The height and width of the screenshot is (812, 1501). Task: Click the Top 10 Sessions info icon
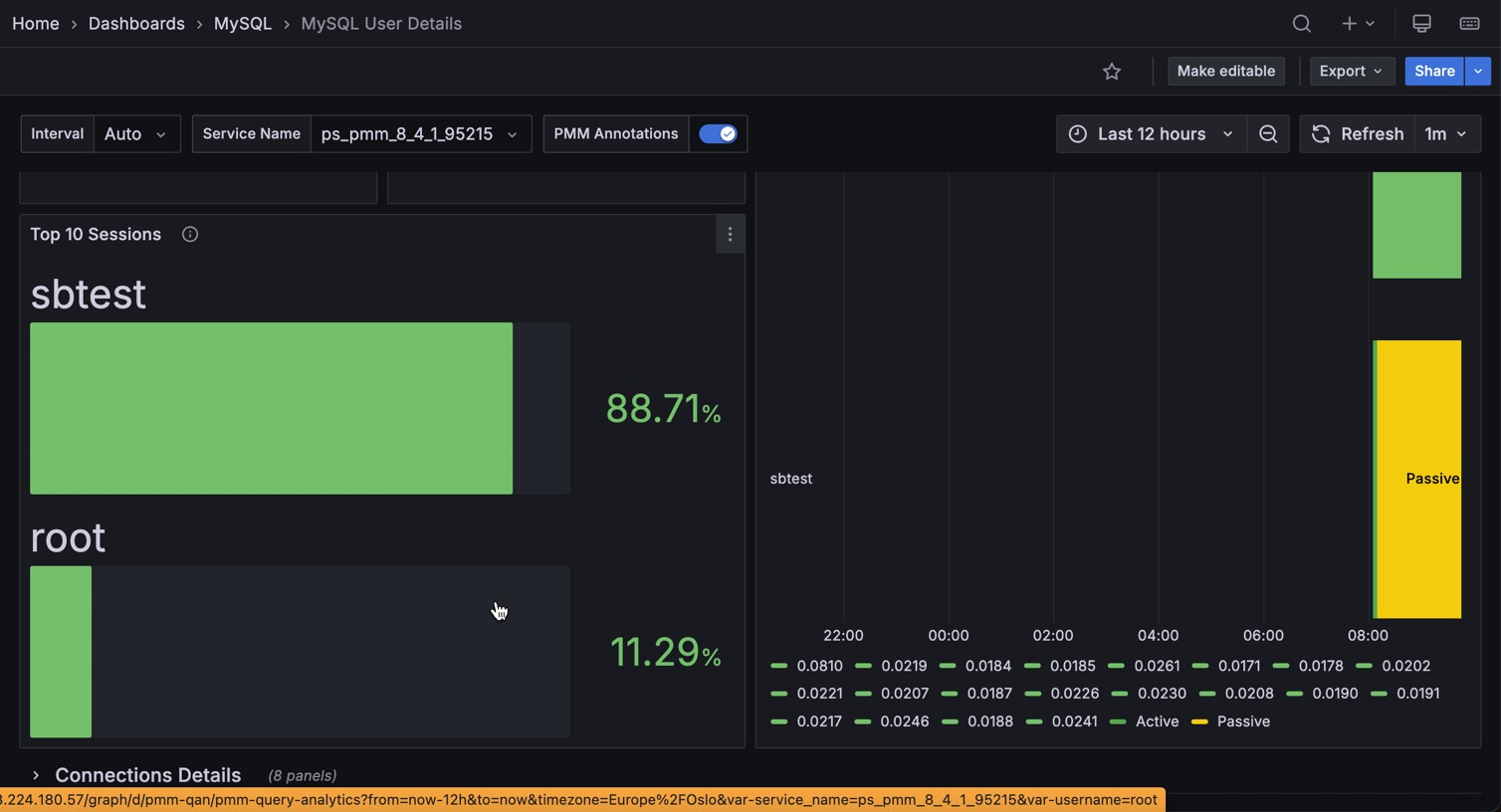click(x=190, y=235)
